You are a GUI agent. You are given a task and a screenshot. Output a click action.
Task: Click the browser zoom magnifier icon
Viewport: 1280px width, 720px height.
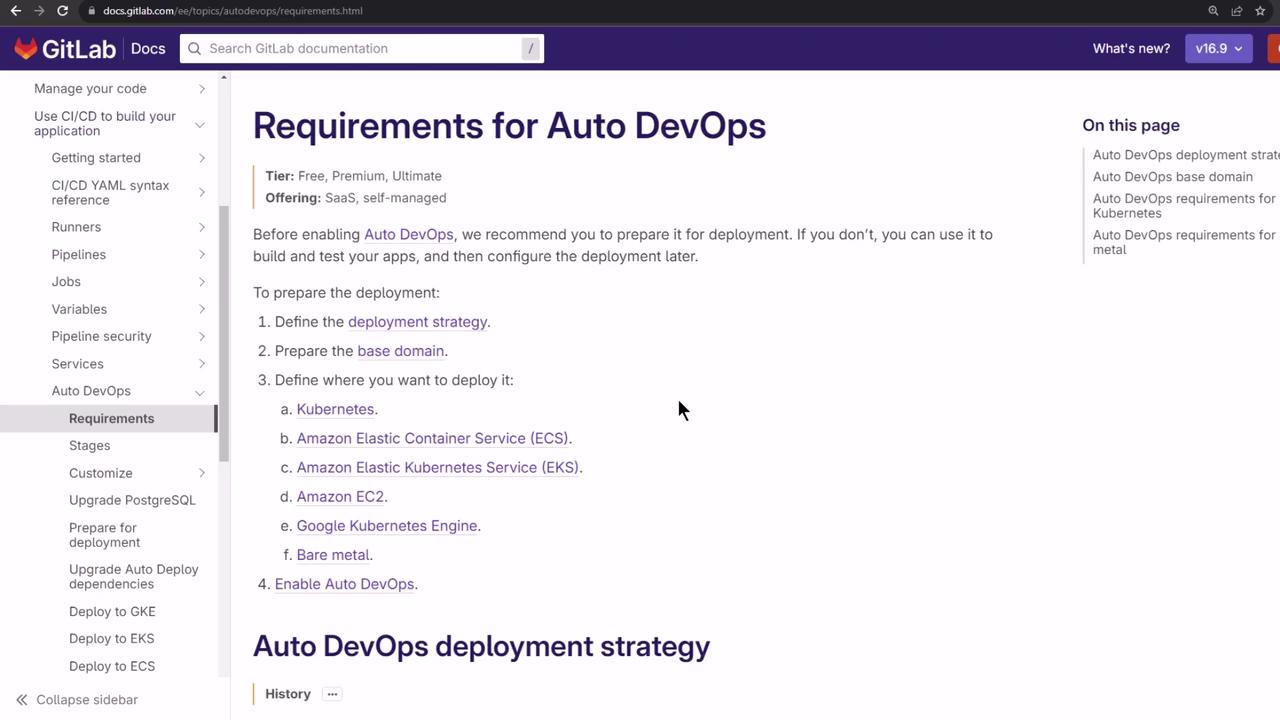(x=1213, y=11)
